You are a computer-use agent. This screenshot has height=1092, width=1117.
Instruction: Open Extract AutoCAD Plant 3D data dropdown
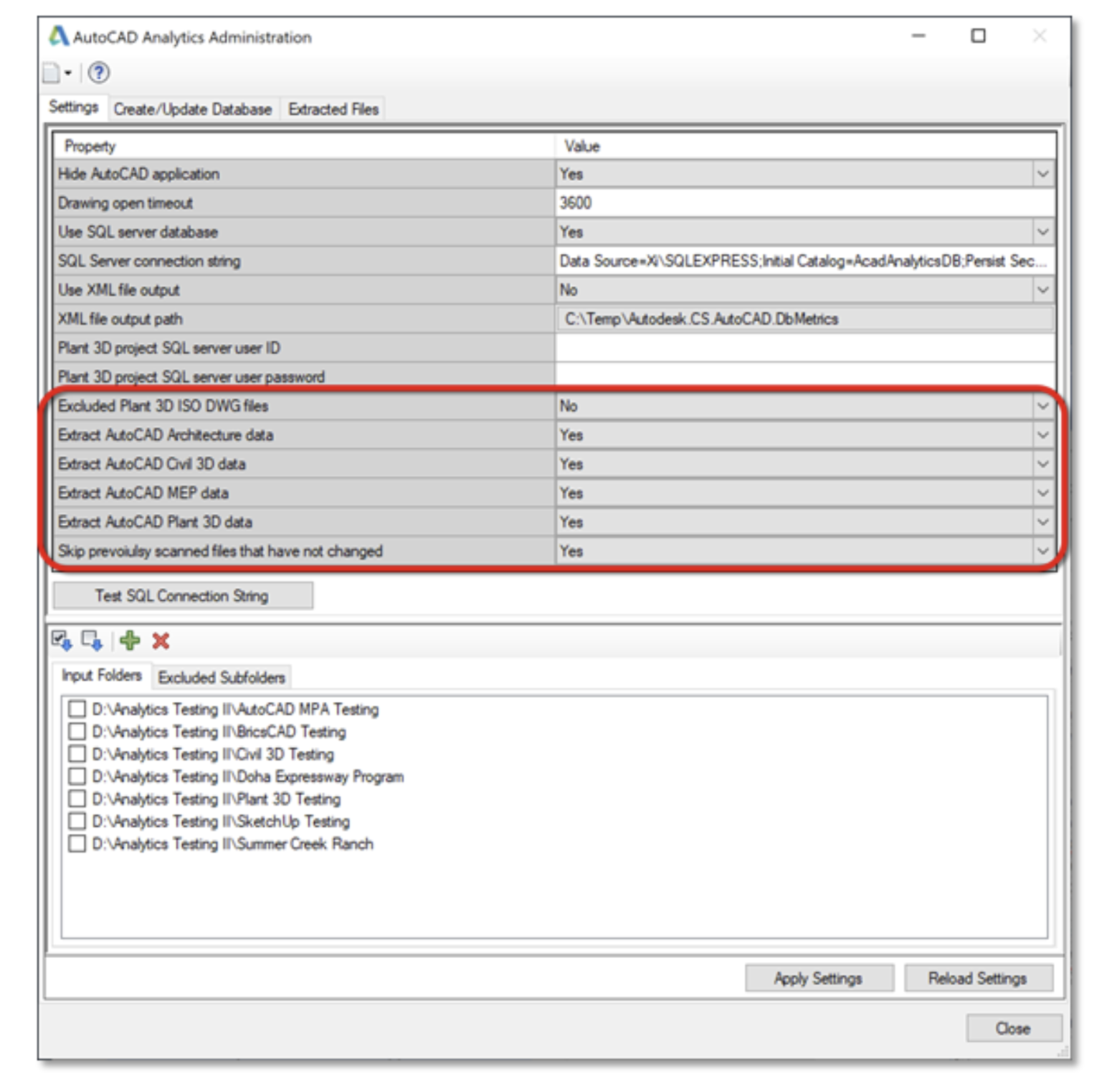[x=1043, y=522]
